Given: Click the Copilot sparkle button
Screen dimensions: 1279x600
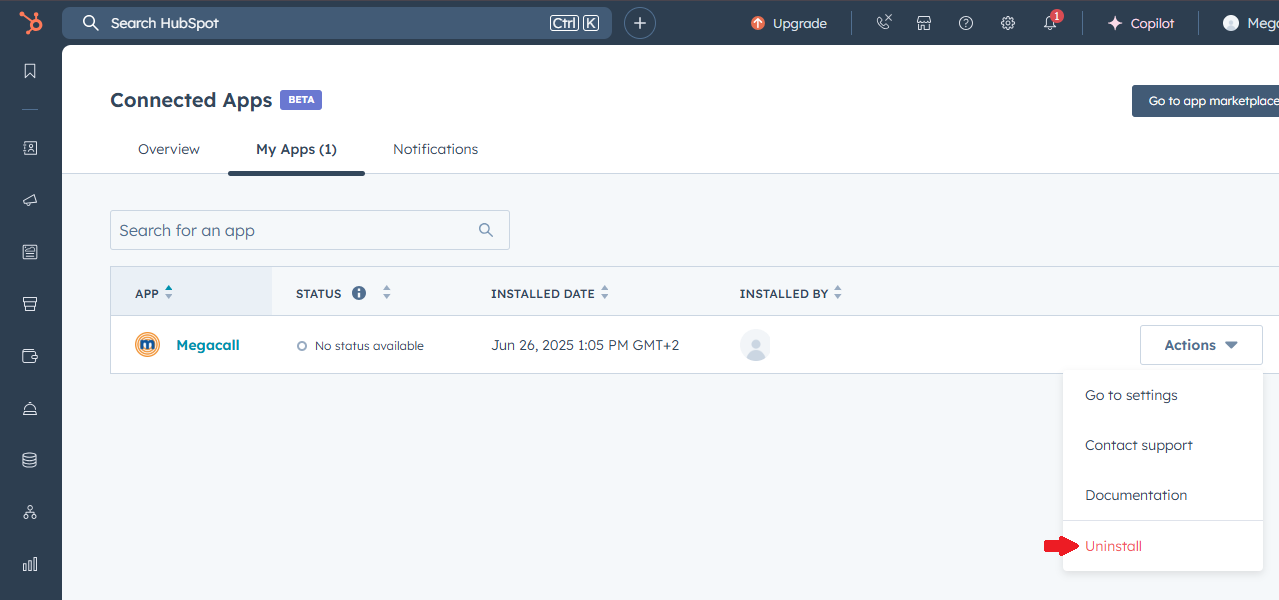Looking at the screenshot, I should point(1141,23).
